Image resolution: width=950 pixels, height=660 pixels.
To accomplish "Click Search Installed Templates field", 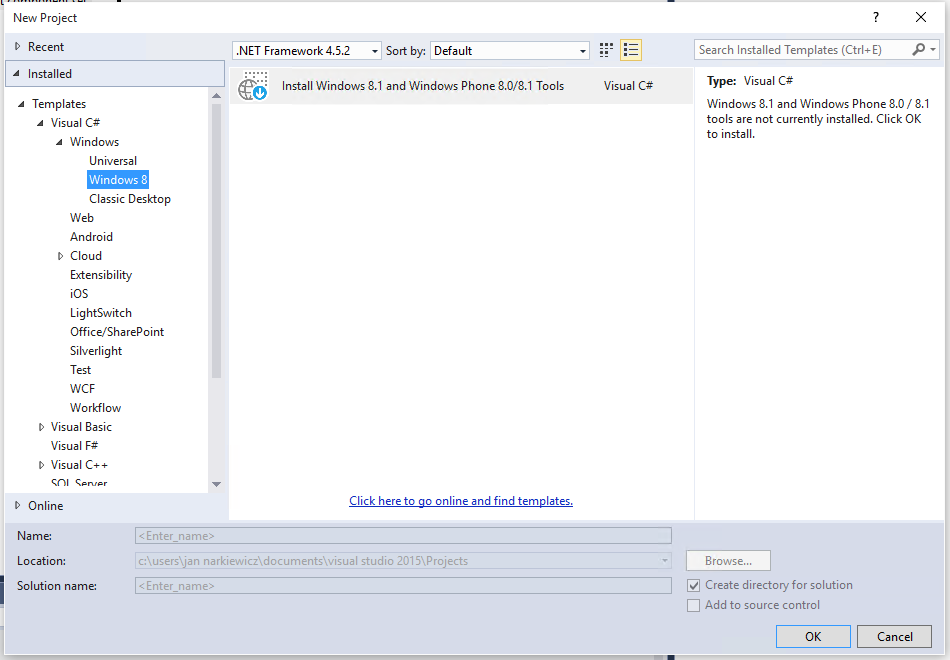I will 803,50.
